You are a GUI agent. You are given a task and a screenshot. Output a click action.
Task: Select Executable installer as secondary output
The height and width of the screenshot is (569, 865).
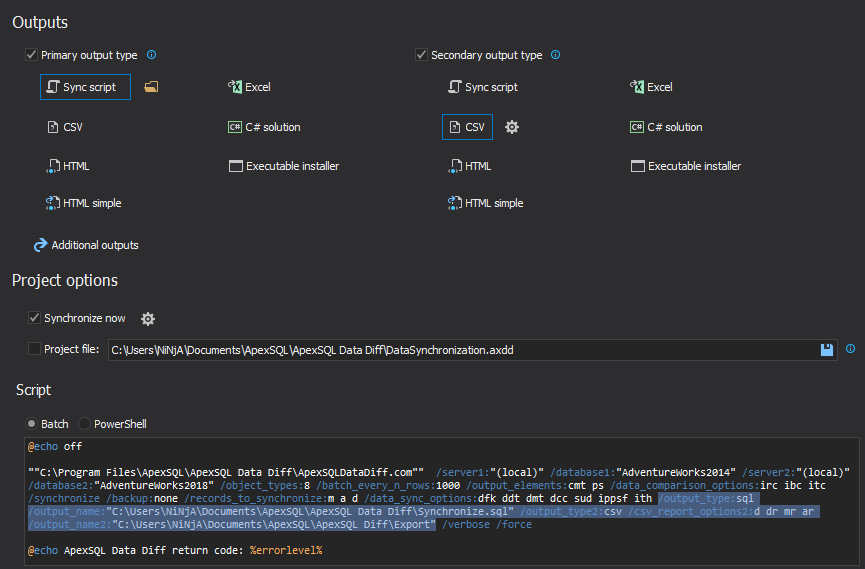tap(686, 166)
